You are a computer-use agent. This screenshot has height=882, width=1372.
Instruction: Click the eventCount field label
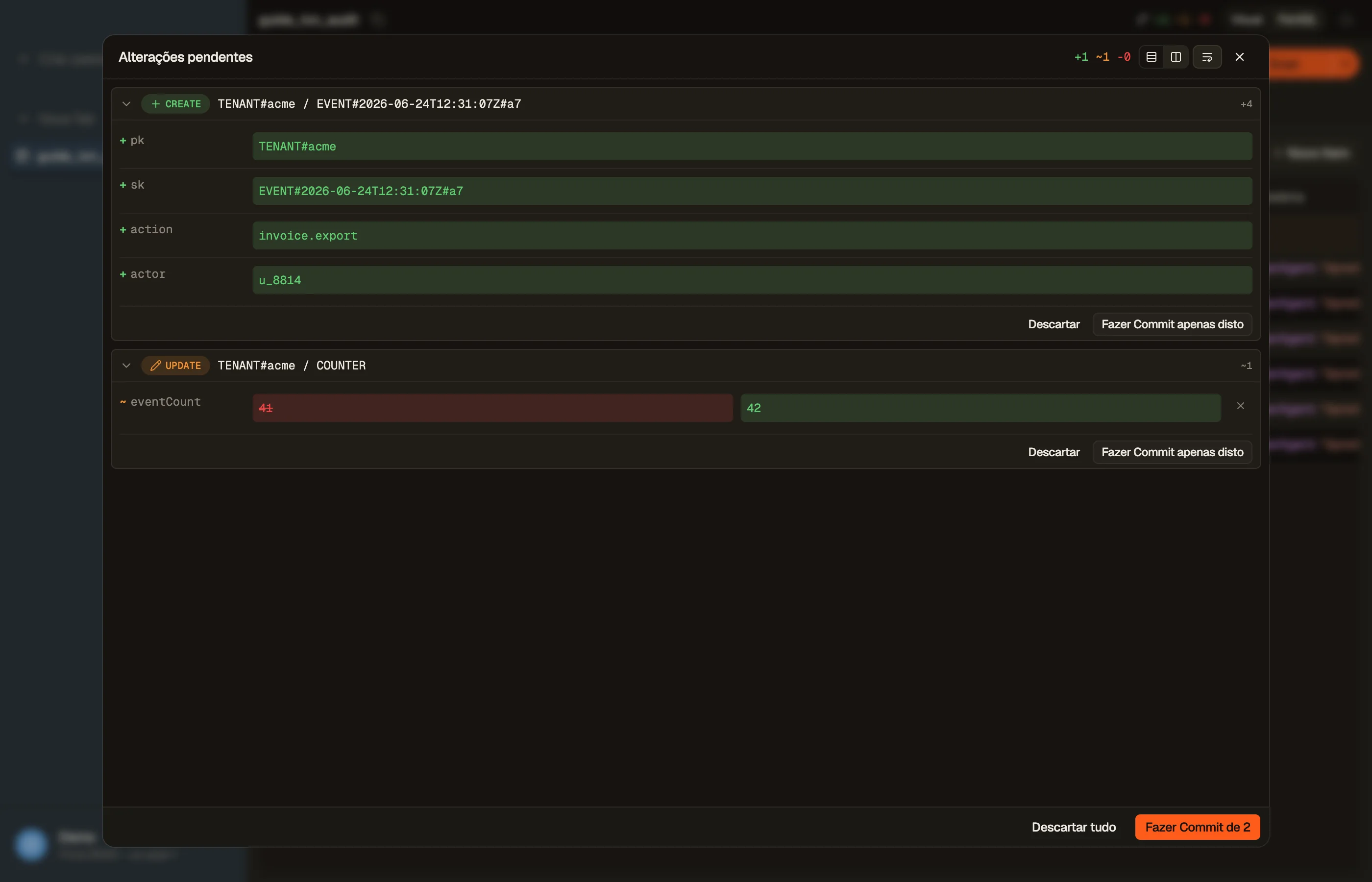tap(166, 402)
